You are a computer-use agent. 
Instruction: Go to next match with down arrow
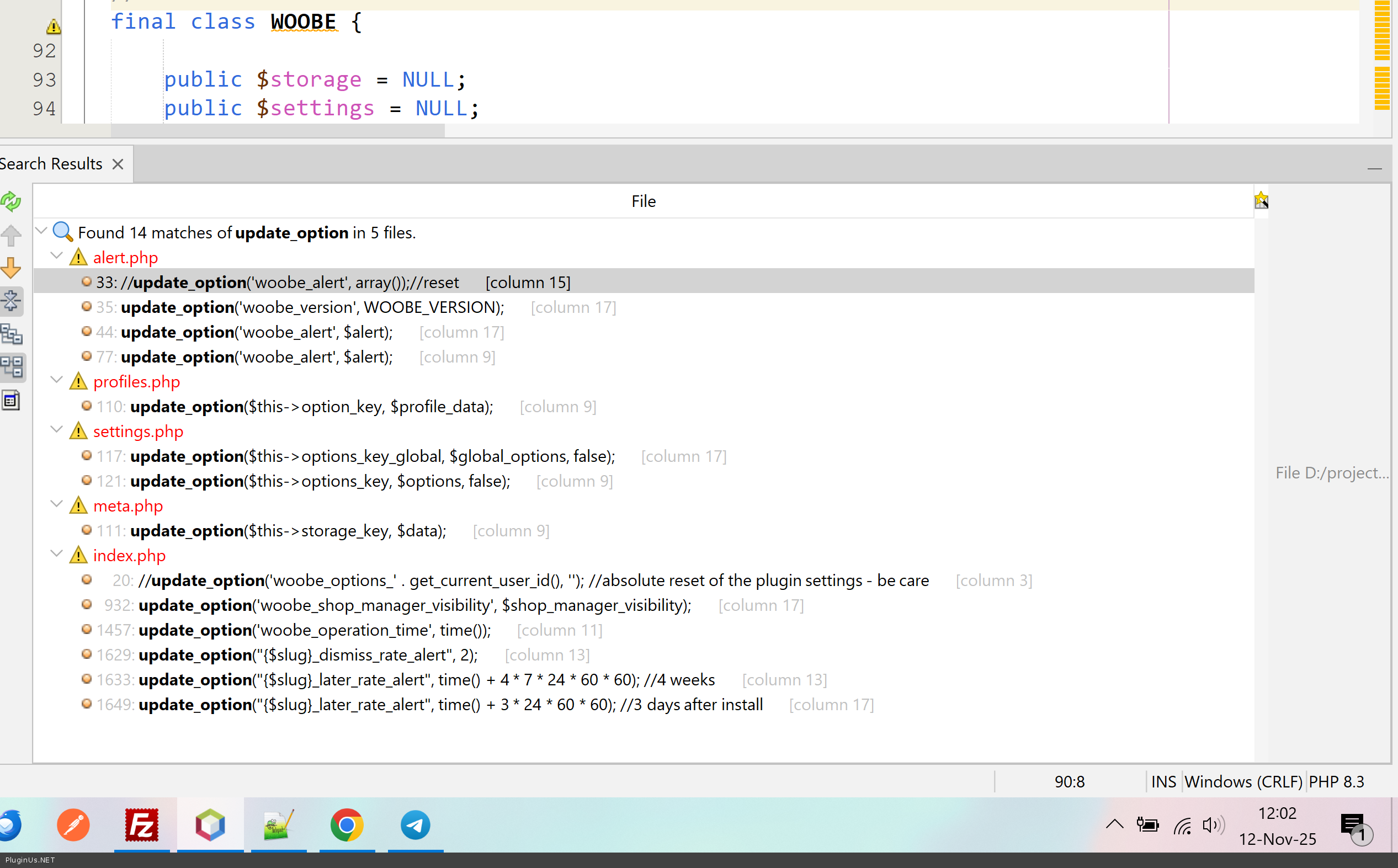11,268
